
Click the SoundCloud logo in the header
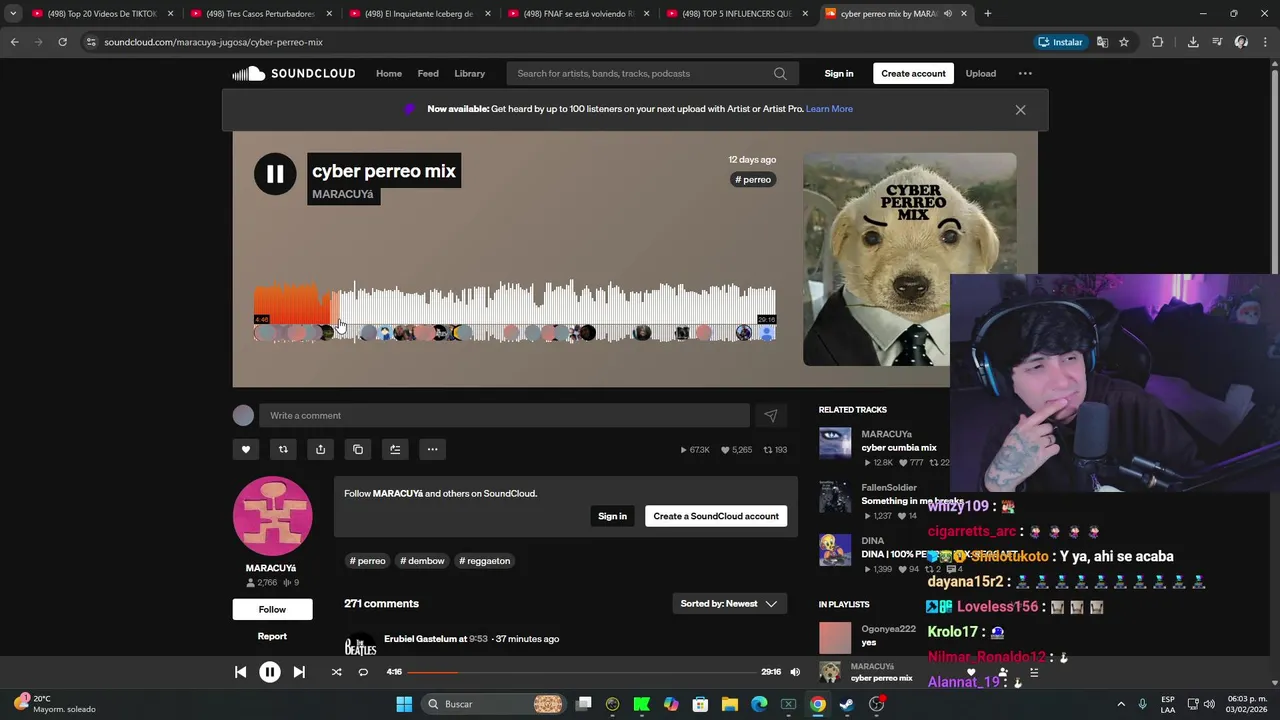click(293, 73)
